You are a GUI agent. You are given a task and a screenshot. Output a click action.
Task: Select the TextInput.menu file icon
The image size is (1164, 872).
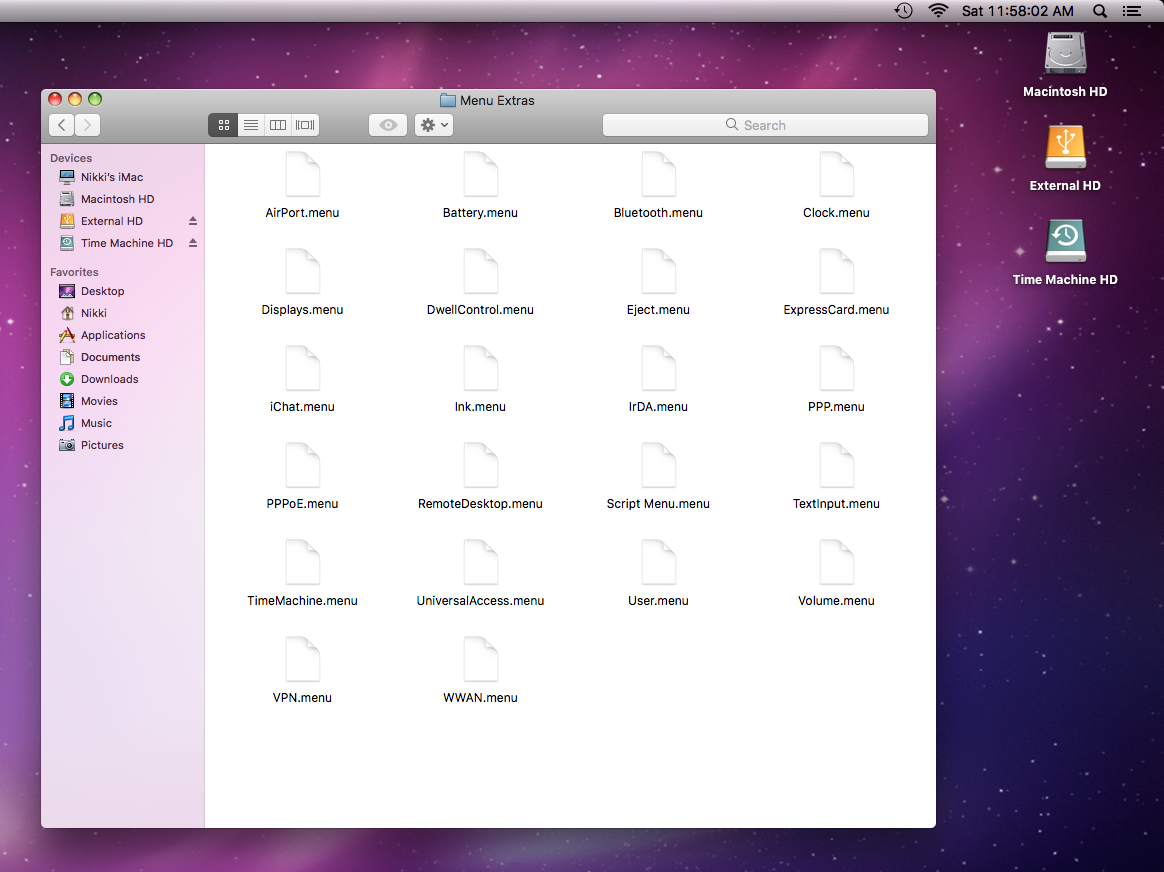tap(837, 466)
